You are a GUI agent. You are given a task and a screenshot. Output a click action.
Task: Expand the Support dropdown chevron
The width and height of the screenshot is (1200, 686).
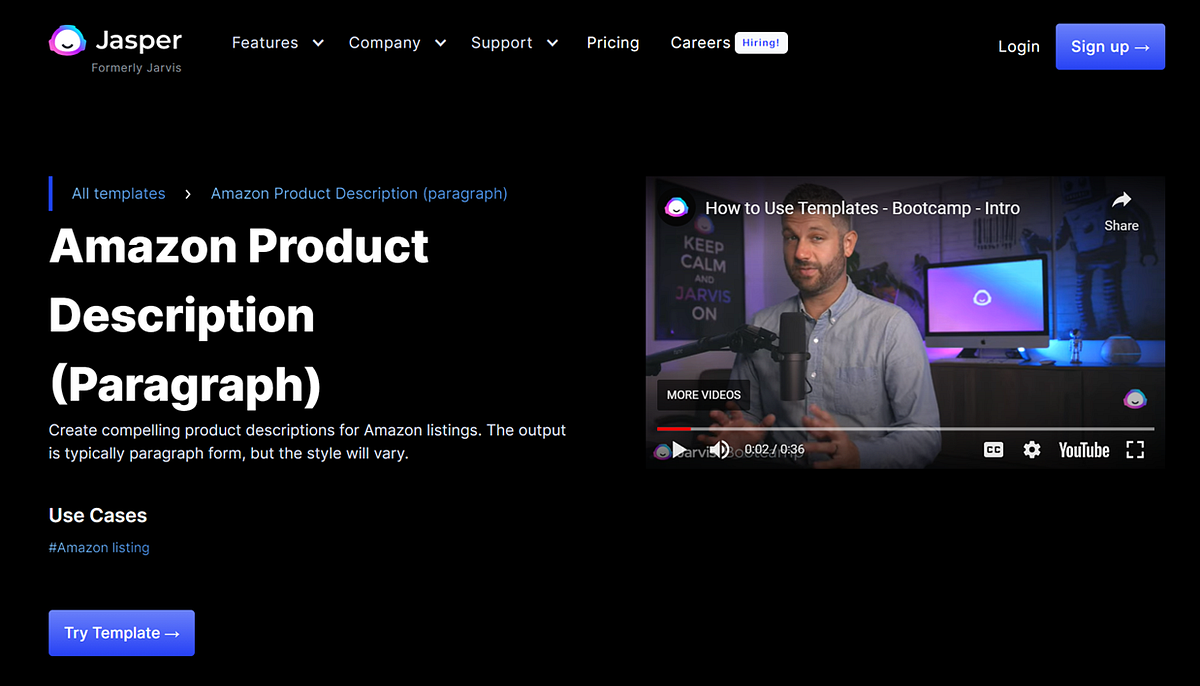[552, 43]
